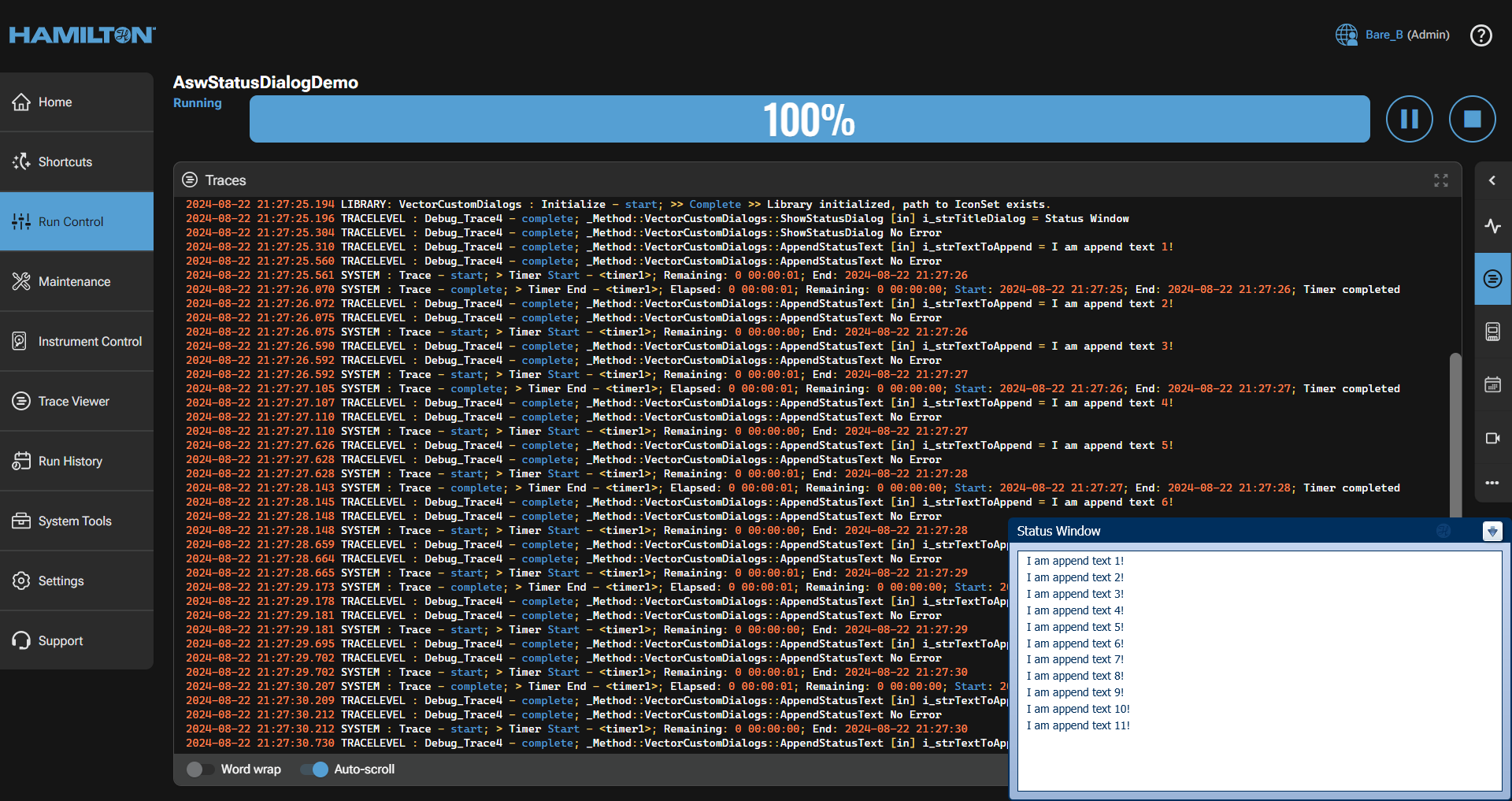This screenshot has width=1512, height=801.
Task: Open the Support page
Action: pyautogui.click(x=76, y=641)
